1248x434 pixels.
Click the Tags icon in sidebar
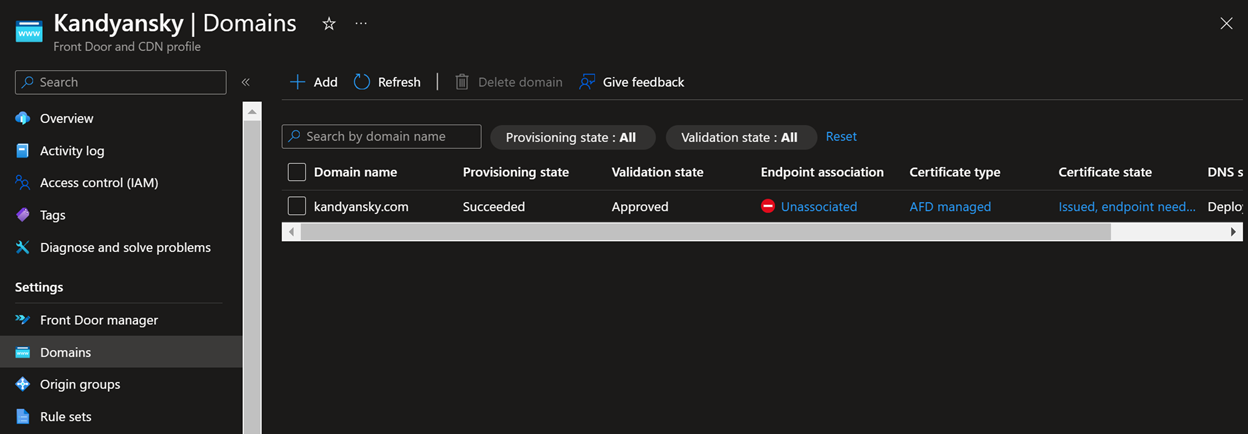[x=23, y=215]
